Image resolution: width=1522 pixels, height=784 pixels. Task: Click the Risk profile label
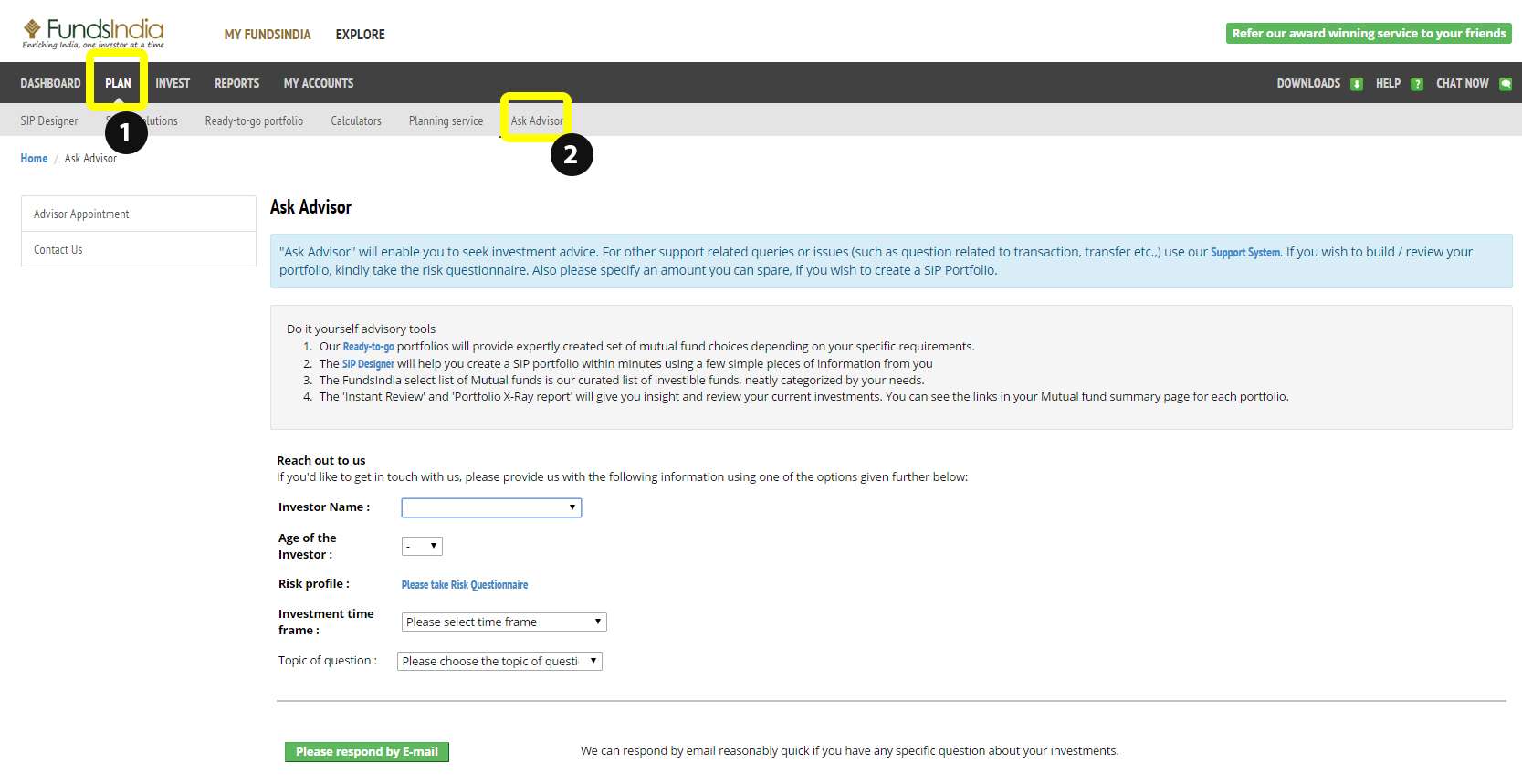pos(313,583)
